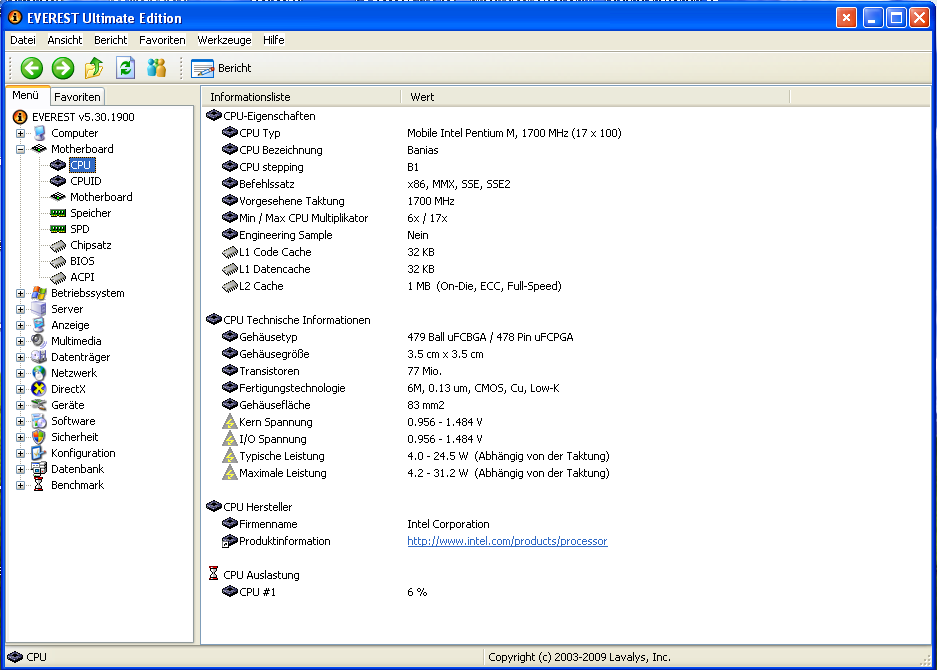Open the Datei menu

[x=23, y=40]
